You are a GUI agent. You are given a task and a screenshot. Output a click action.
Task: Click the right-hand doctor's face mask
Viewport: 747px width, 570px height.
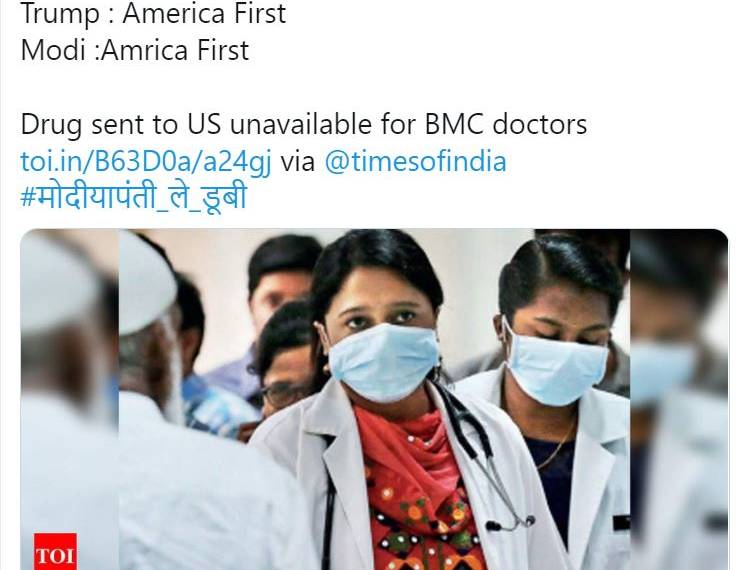[555, 366]
